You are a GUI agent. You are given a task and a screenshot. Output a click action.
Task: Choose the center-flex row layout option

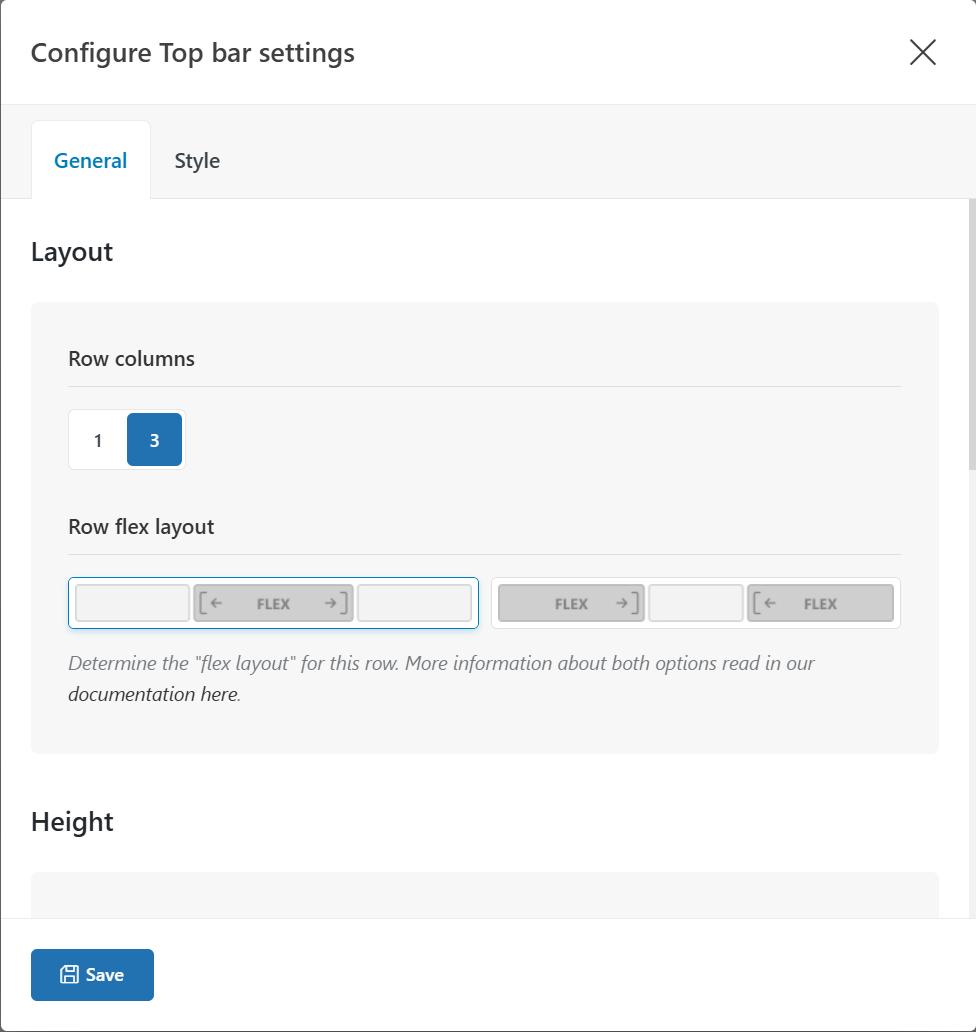click(273, 603)
